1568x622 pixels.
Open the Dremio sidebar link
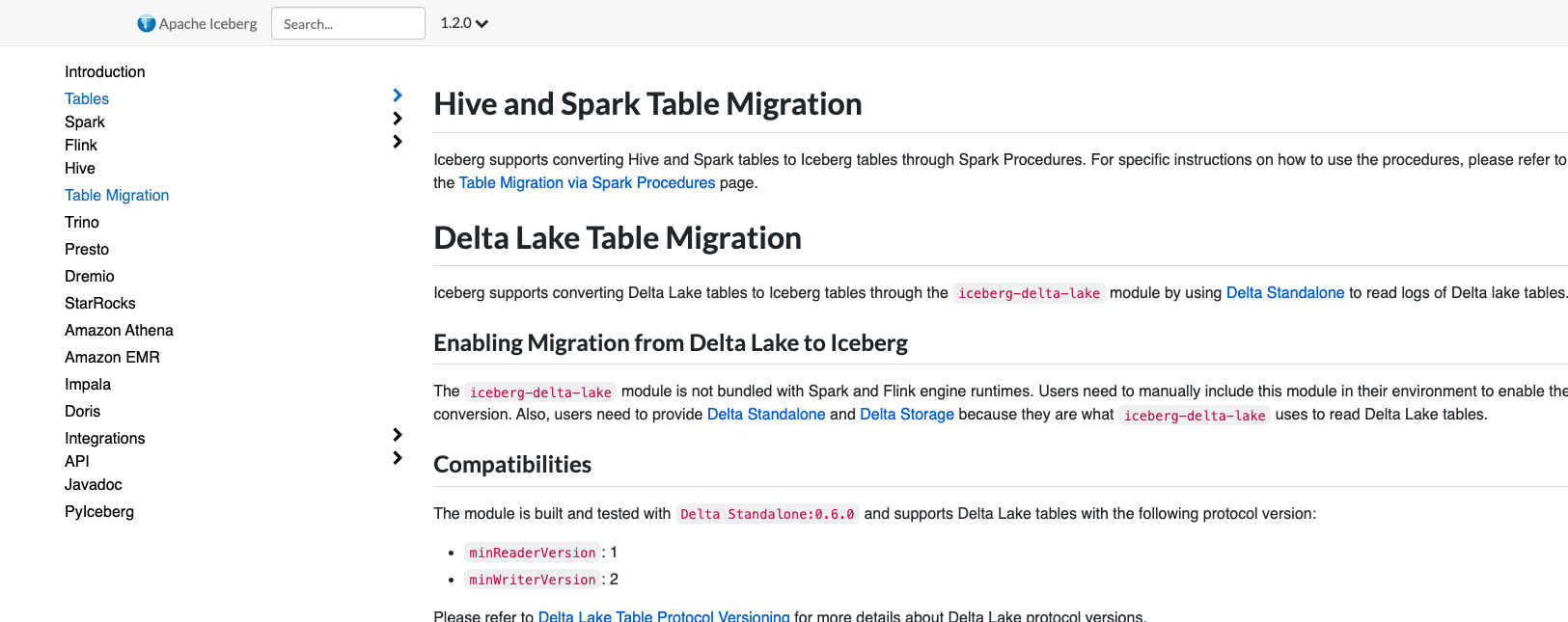pos(90,276)
